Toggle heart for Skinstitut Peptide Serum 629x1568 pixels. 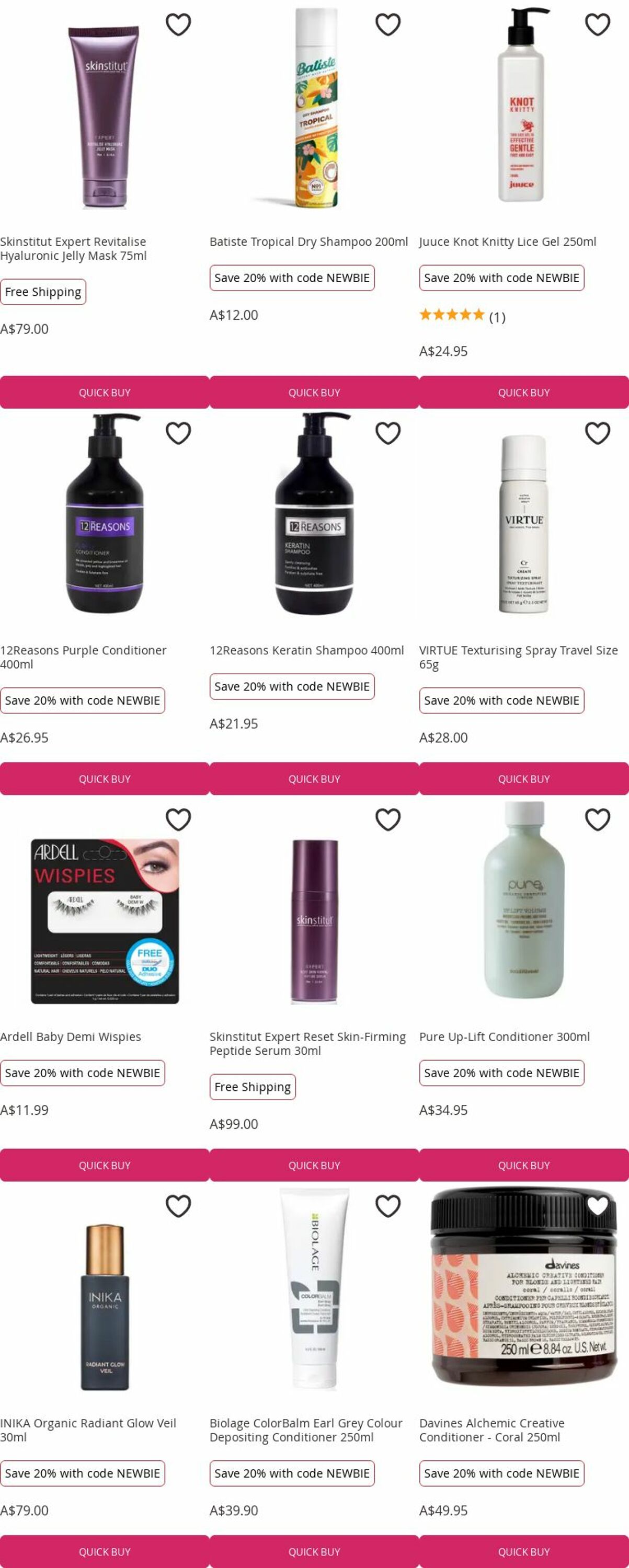click(x=388, y=820)
